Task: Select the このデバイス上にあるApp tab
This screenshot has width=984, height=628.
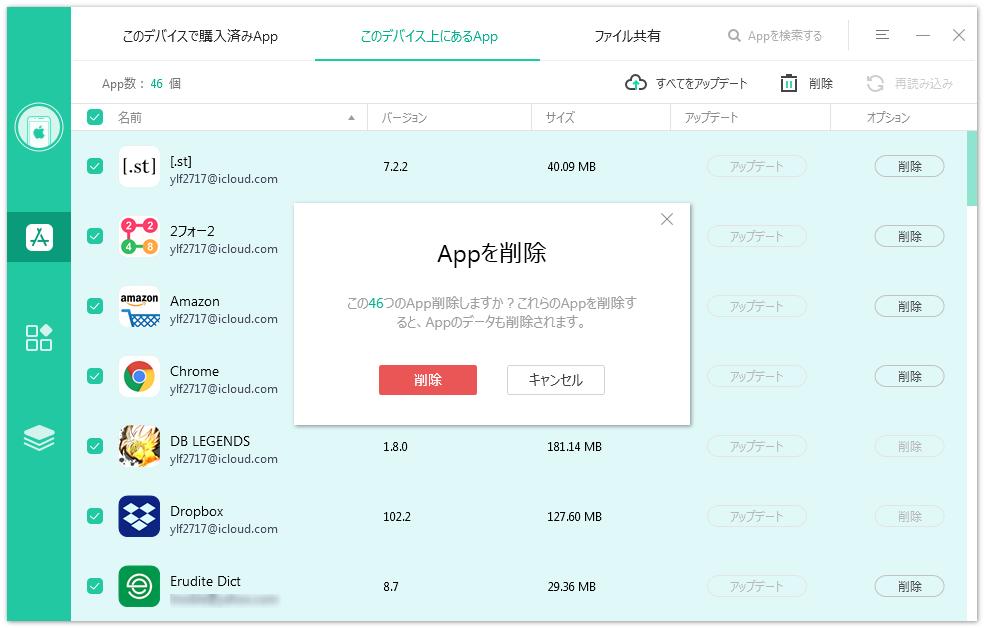Action: [x=429, y=36]
